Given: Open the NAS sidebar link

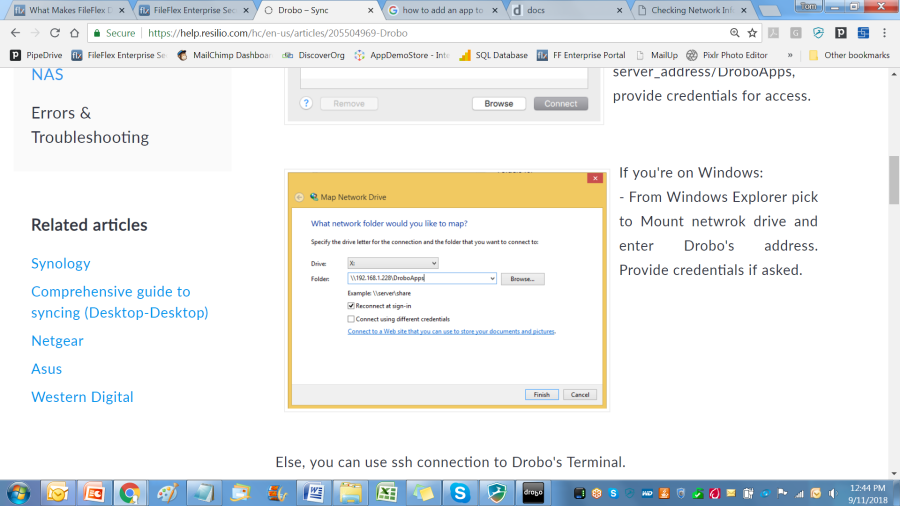Looking at the screenshot, I should click(47, 75).
